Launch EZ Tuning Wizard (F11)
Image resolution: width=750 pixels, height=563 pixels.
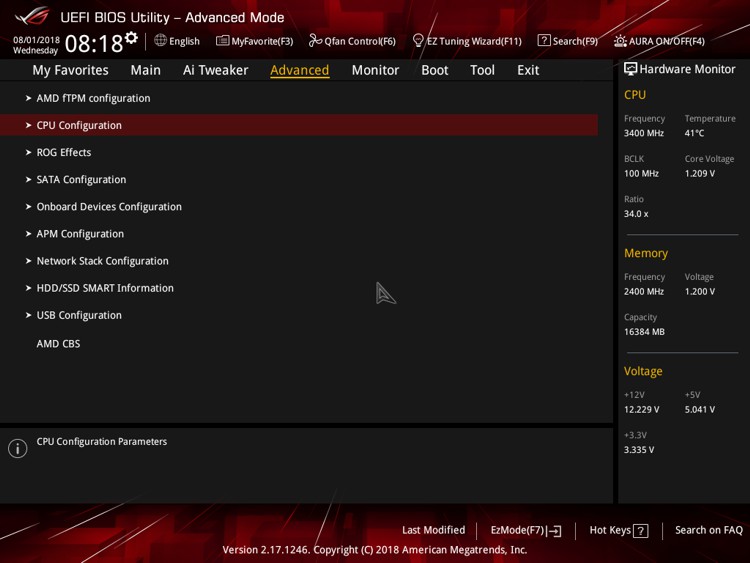pyautogui.click(x=467, y=41)
